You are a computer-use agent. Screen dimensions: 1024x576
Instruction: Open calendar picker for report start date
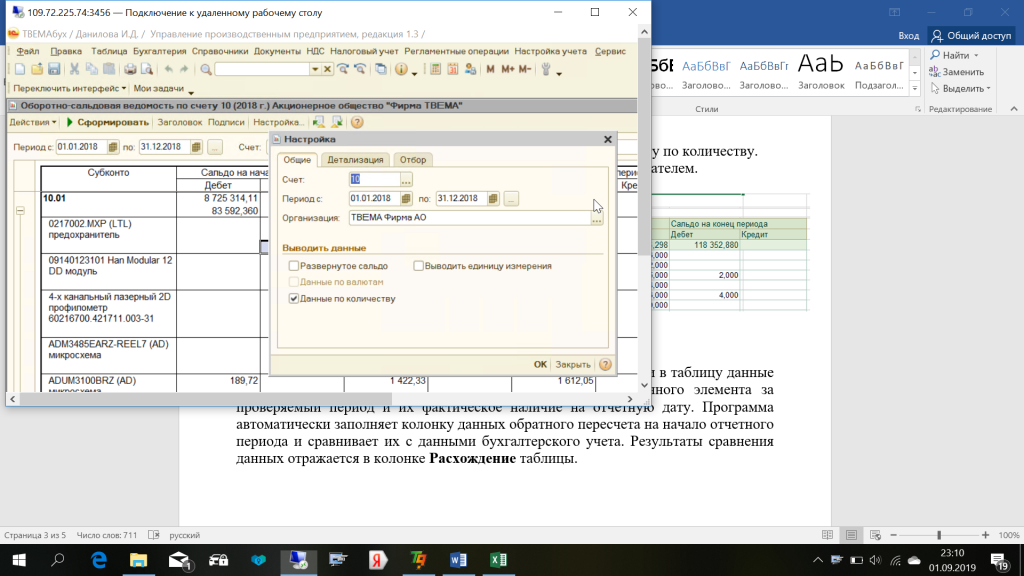113,147
